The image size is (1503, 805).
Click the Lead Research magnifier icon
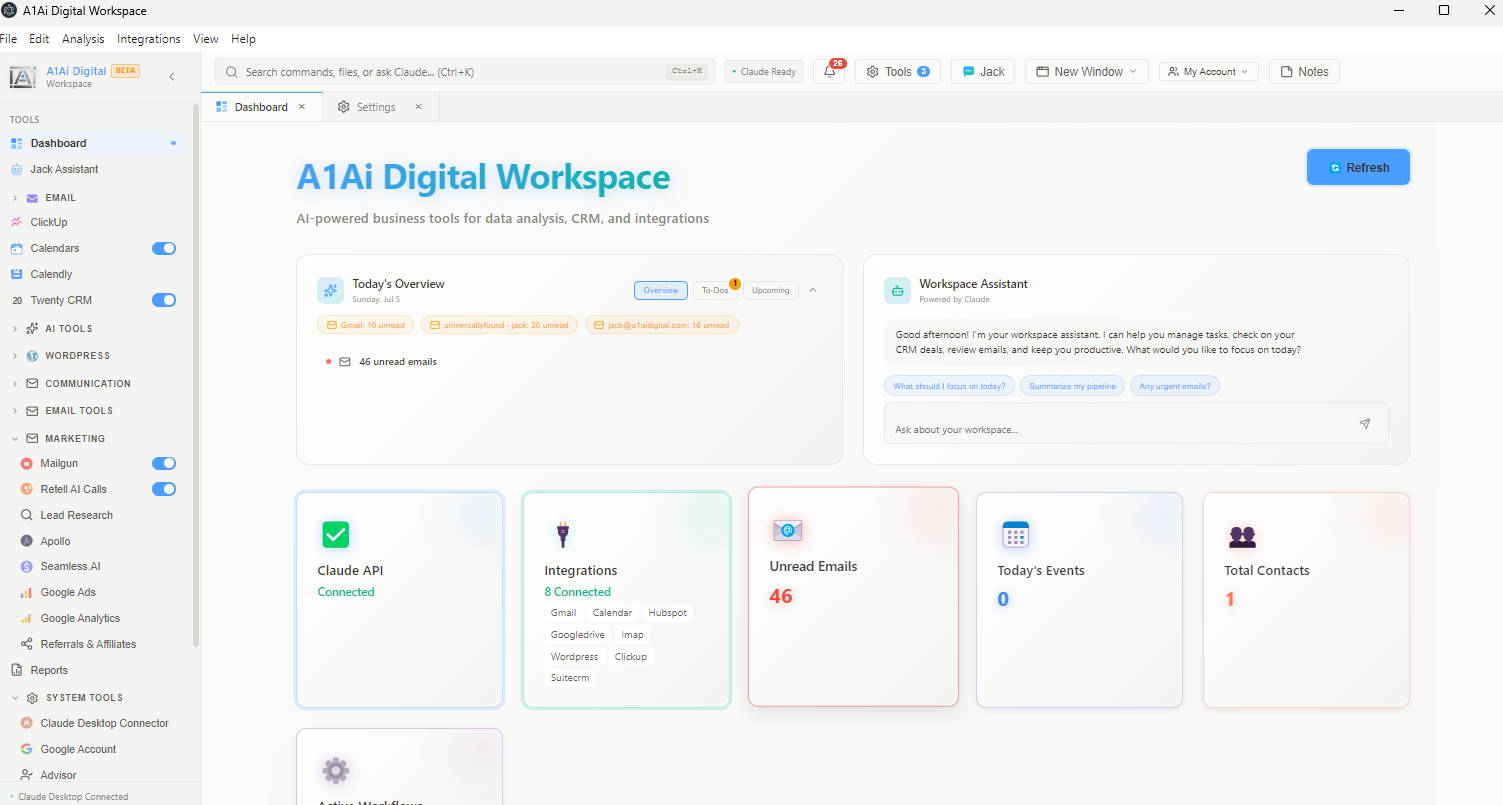27,515
